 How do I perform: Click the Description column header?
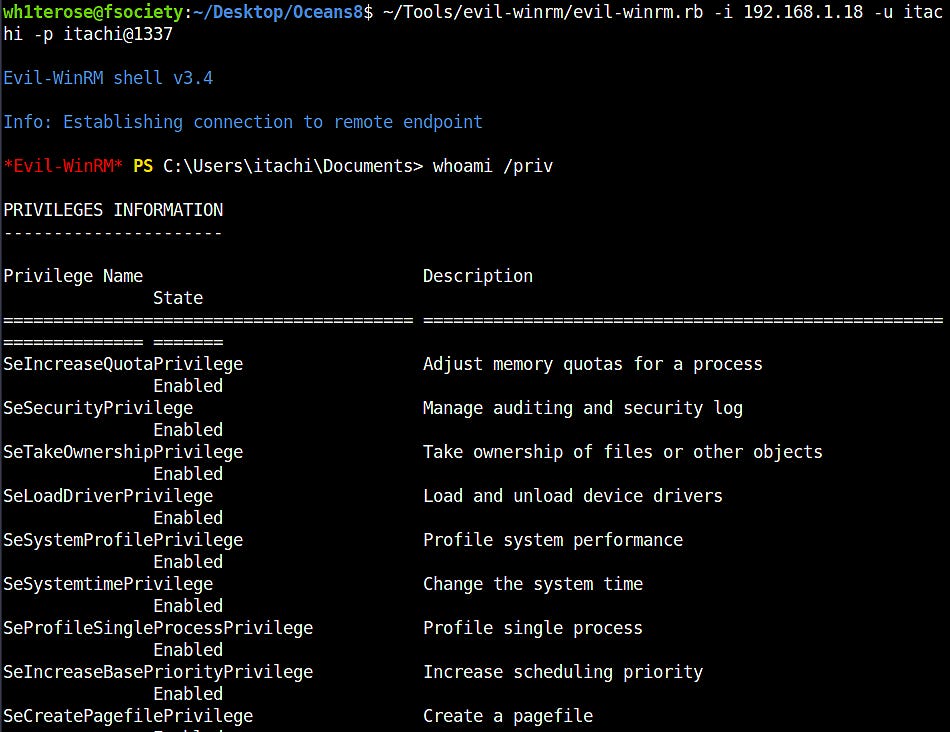[478, 276]
